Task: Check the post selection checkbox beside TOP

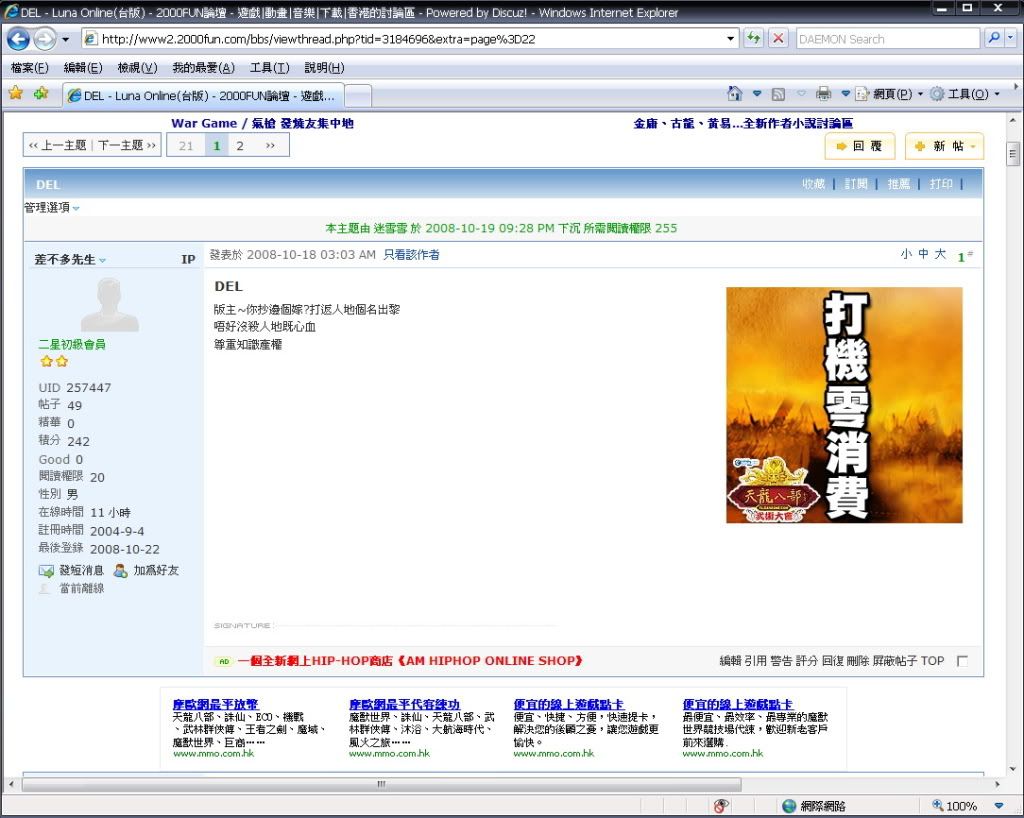Action: tap(962, 661)
